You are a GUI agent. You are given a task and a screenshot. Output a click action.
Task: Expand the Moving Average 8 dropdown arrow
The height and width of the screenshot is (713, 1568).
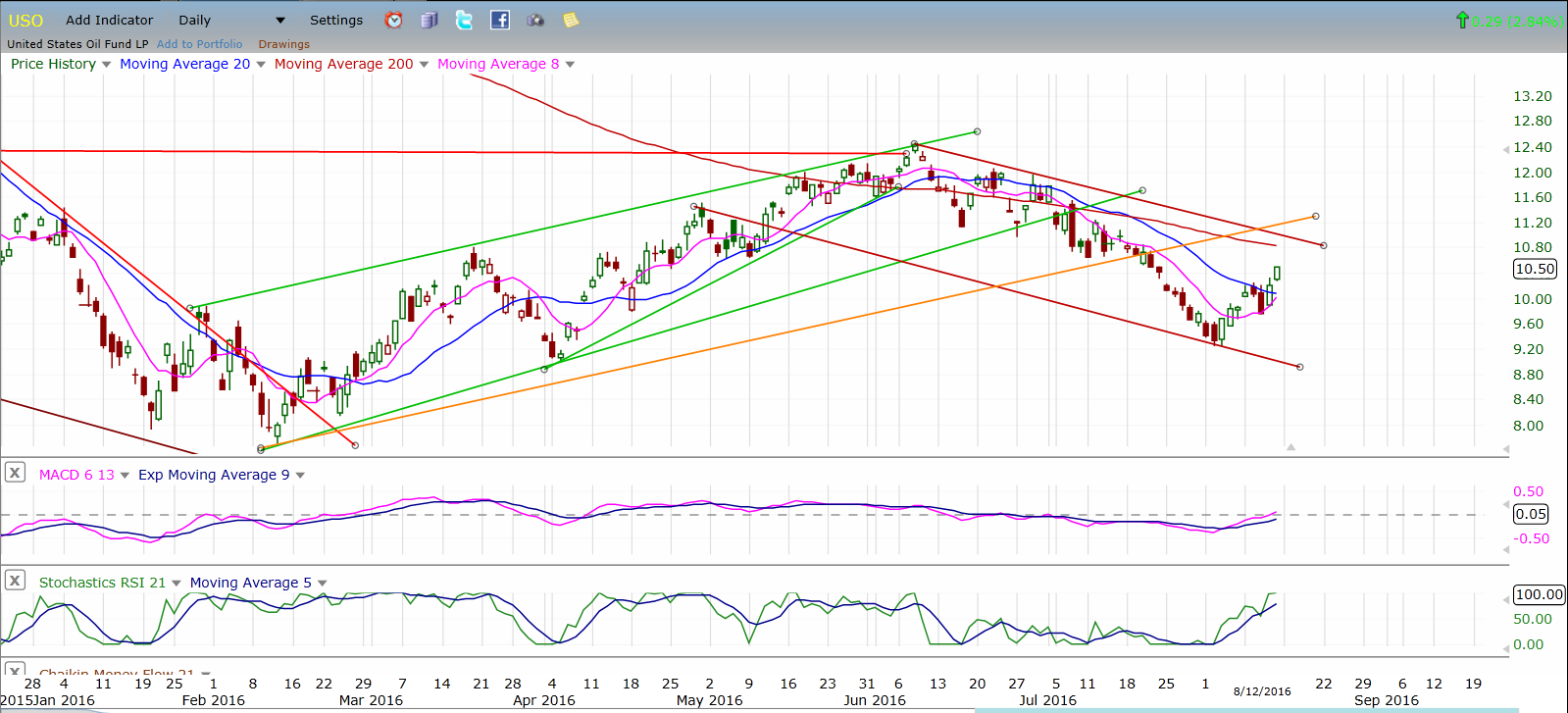(x=570, y=65)
